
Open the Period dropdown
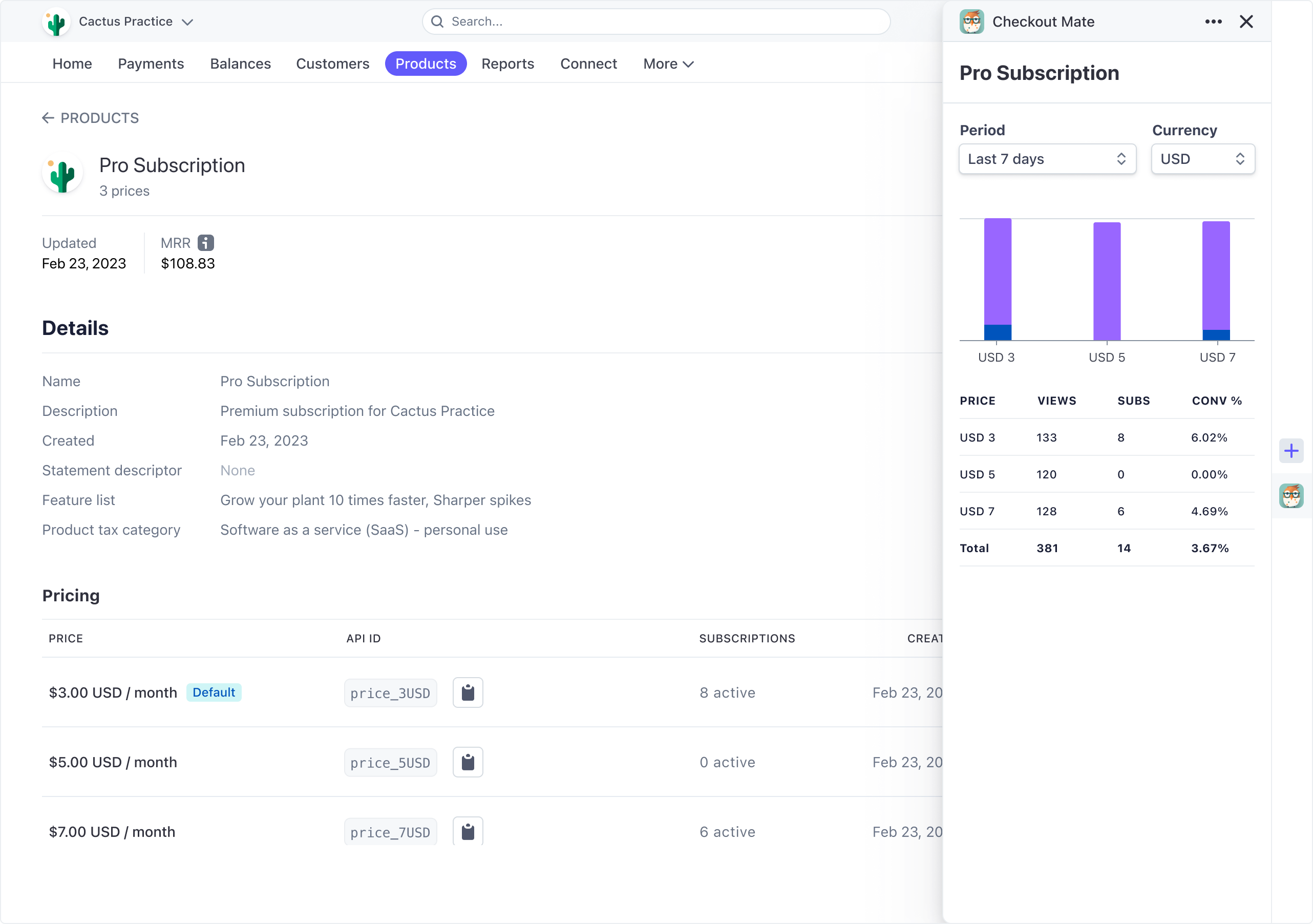[1047, 159]
